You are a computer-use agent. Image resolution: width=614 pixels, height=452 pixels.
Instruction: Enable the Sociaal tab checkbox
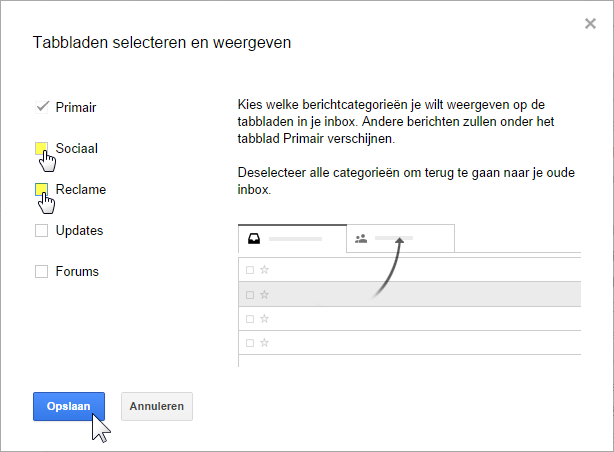pos(42,148)
